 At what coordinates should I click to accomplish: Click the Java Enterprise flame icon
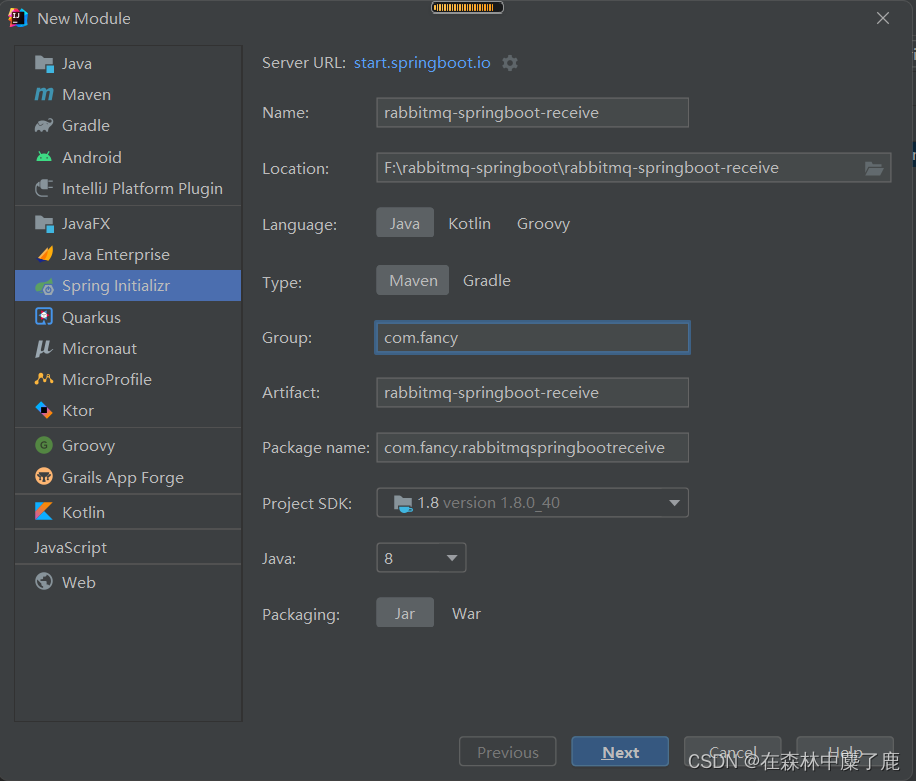[x=44, y=254]
